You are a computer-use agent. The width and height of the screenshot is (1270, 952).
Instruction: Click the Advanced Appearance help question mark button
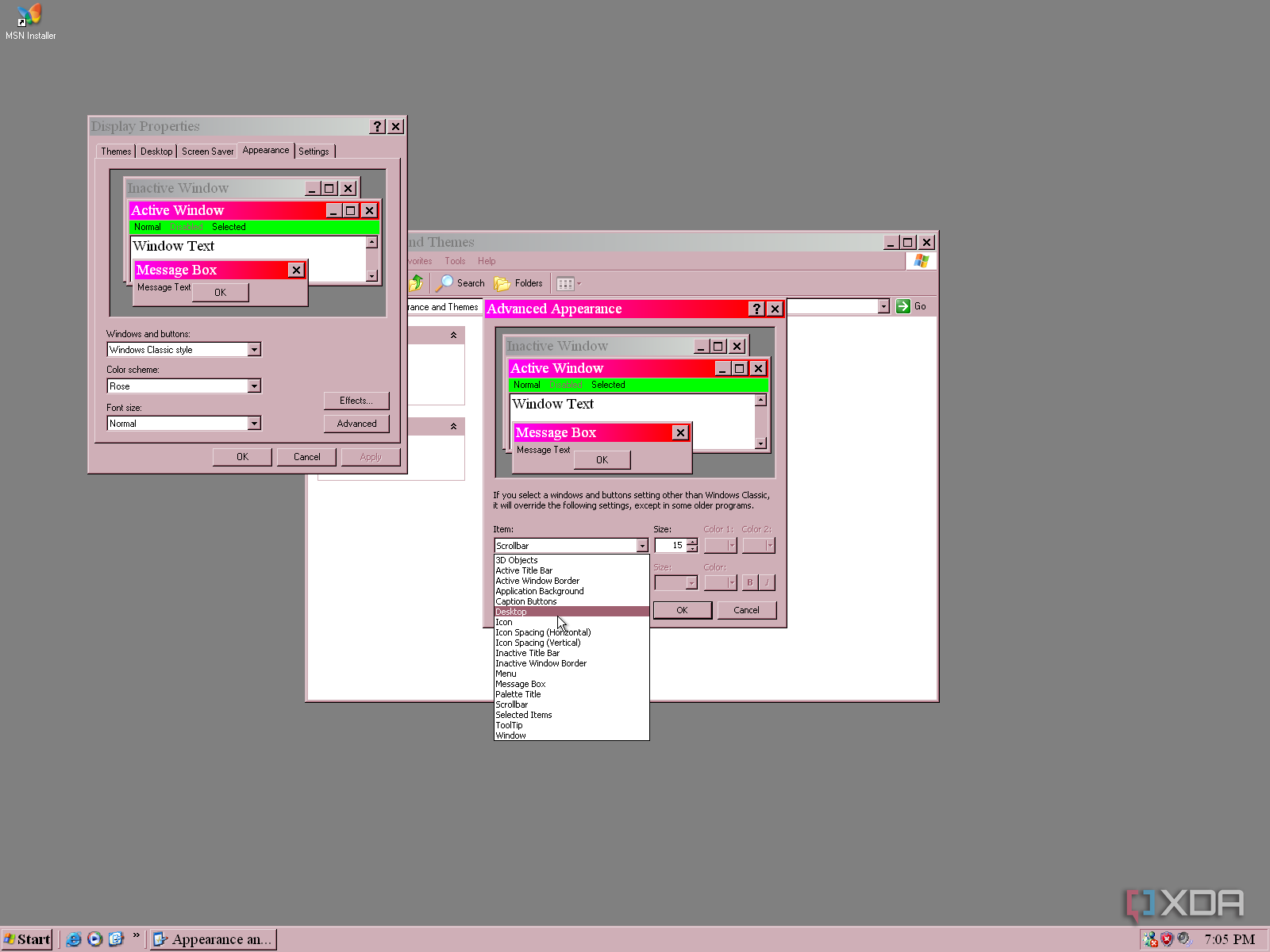(757, 309)
